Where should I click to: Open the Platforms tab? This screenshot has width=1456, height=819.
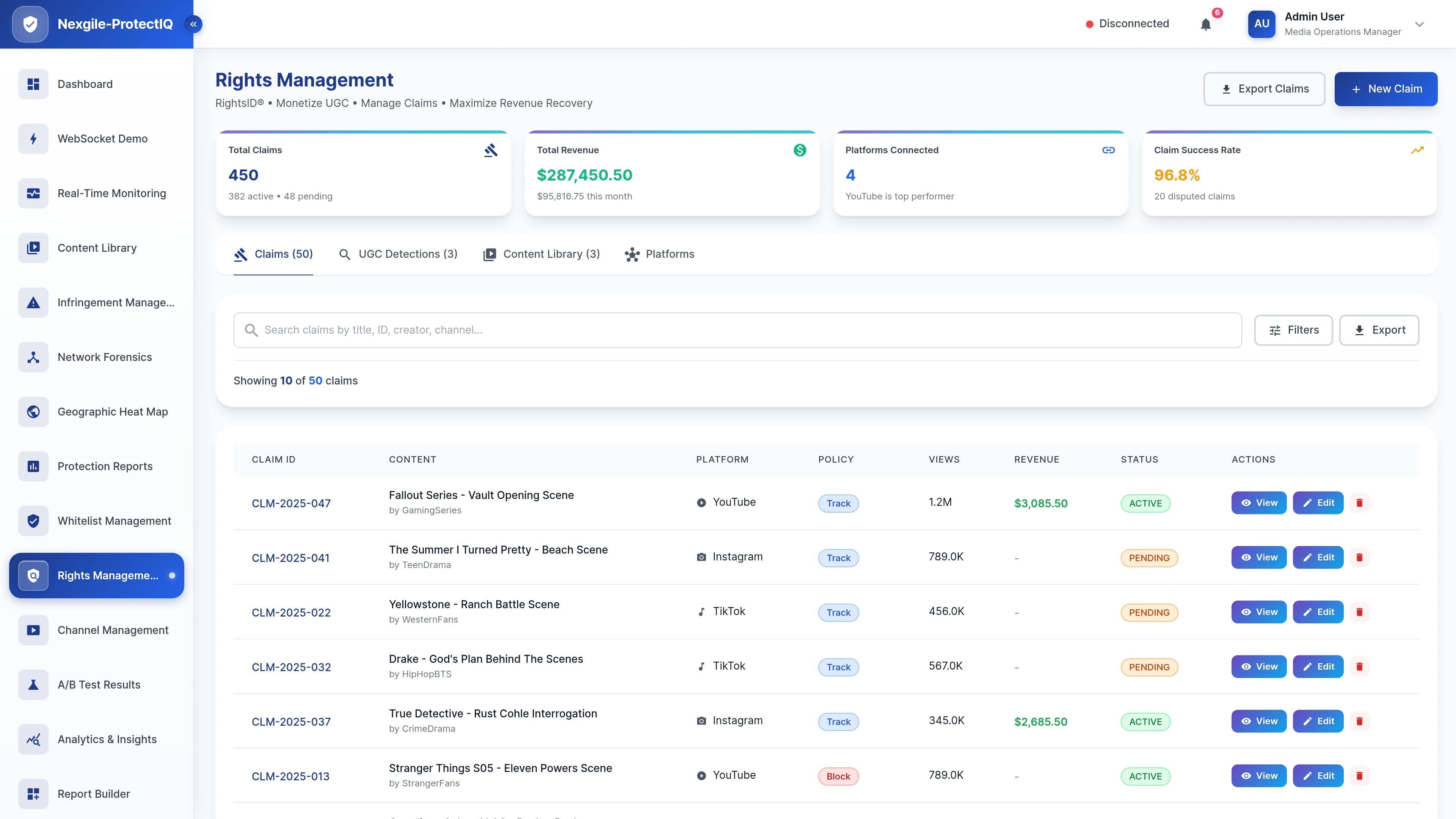point(659,254)
